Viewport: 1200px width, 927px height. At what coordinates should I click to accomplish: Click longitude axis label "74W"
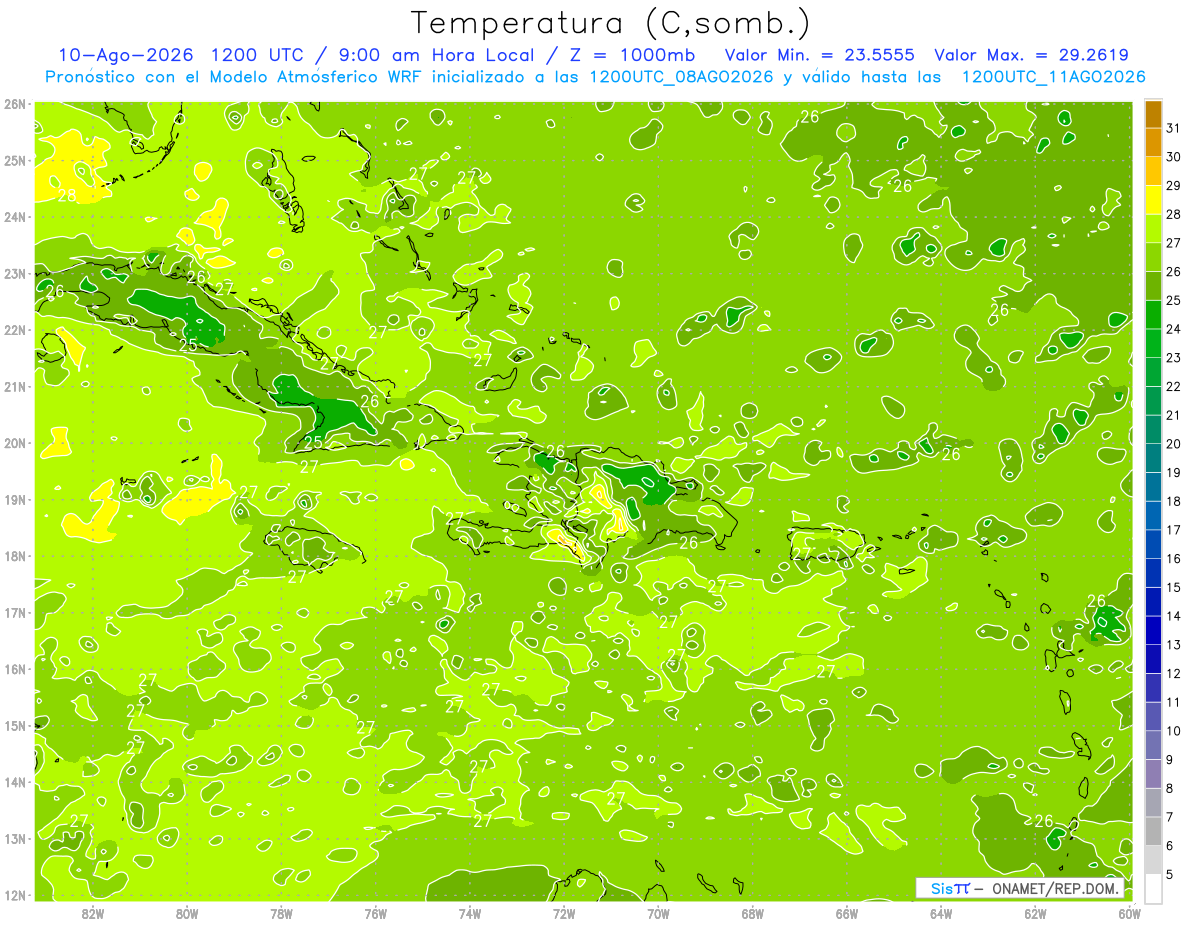(469, 913)
